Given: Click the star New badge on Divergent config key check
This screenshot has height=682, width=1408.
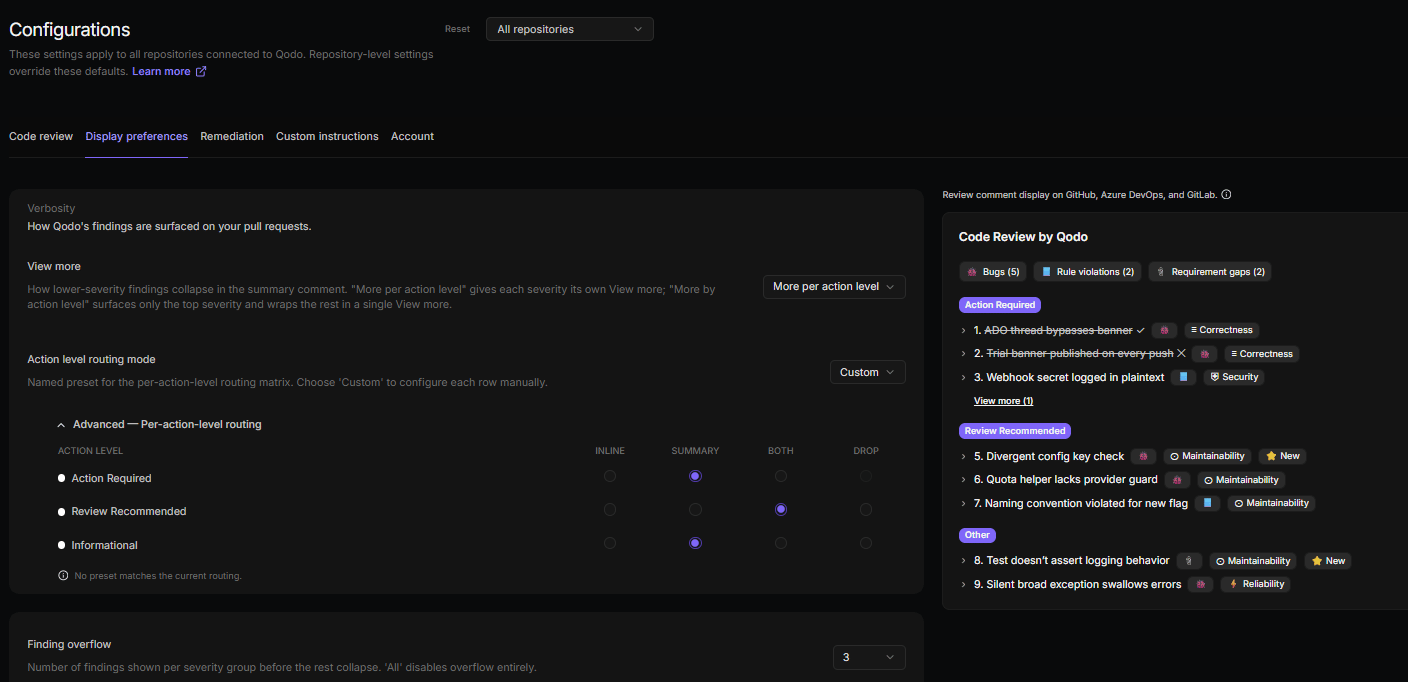Looking at the screenshot, I should pos(1283,456).
